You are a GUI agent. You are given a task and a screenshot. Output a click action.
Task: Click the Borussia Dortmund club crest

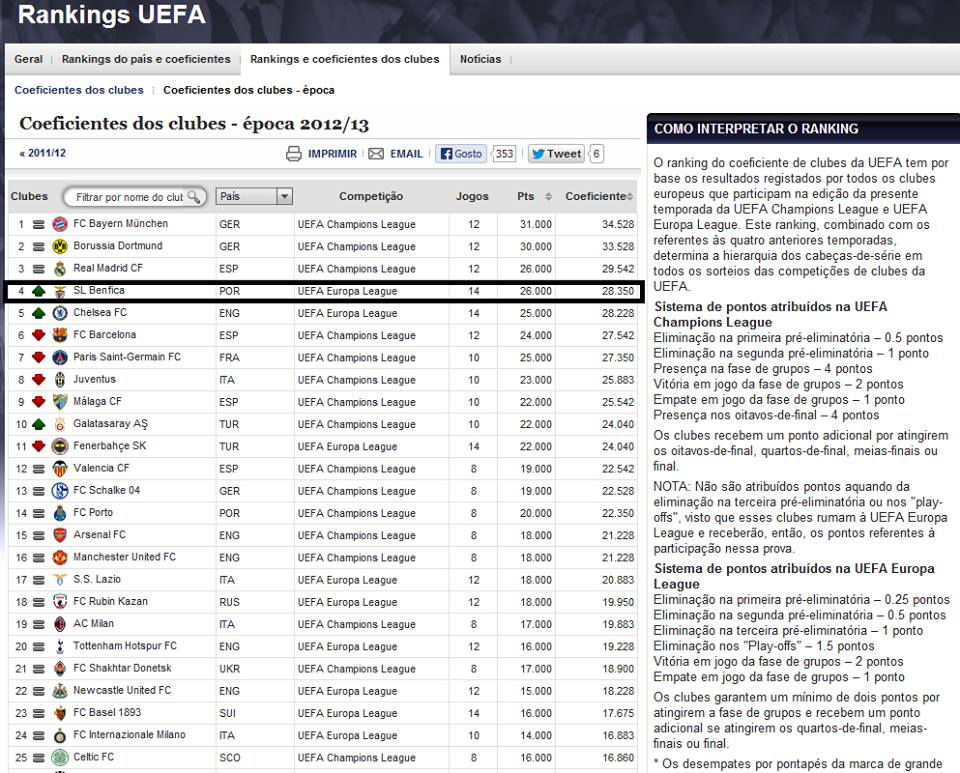coord(60,246)
